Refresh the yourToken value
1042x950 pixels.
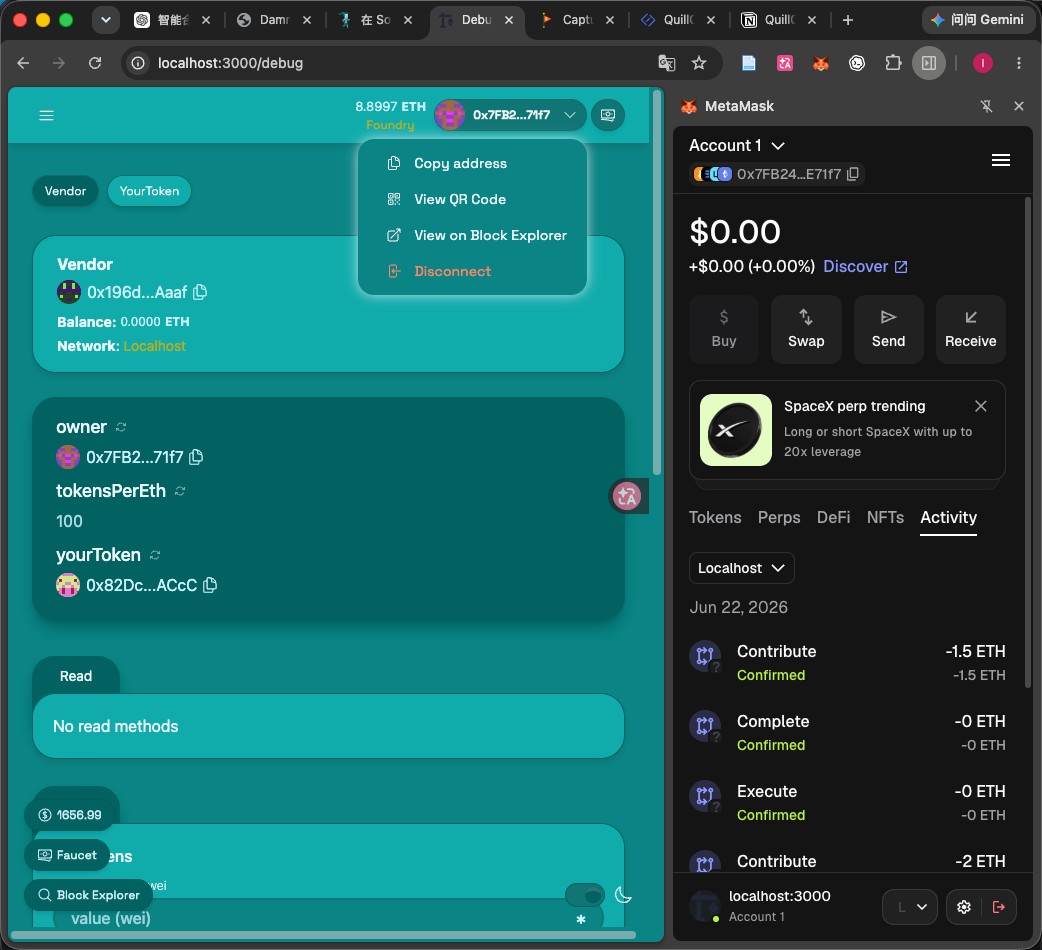click(x=155, y=555)
